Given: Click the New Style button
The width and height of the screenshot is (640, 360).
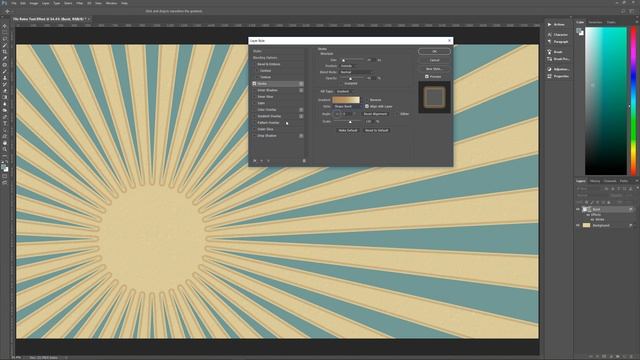Looking at the screenshot, I should coord(434,69).
